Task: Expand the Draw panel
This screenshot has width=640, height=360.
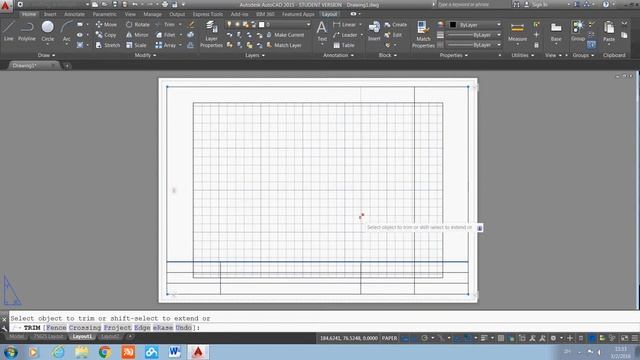Action: click(46, 55)
